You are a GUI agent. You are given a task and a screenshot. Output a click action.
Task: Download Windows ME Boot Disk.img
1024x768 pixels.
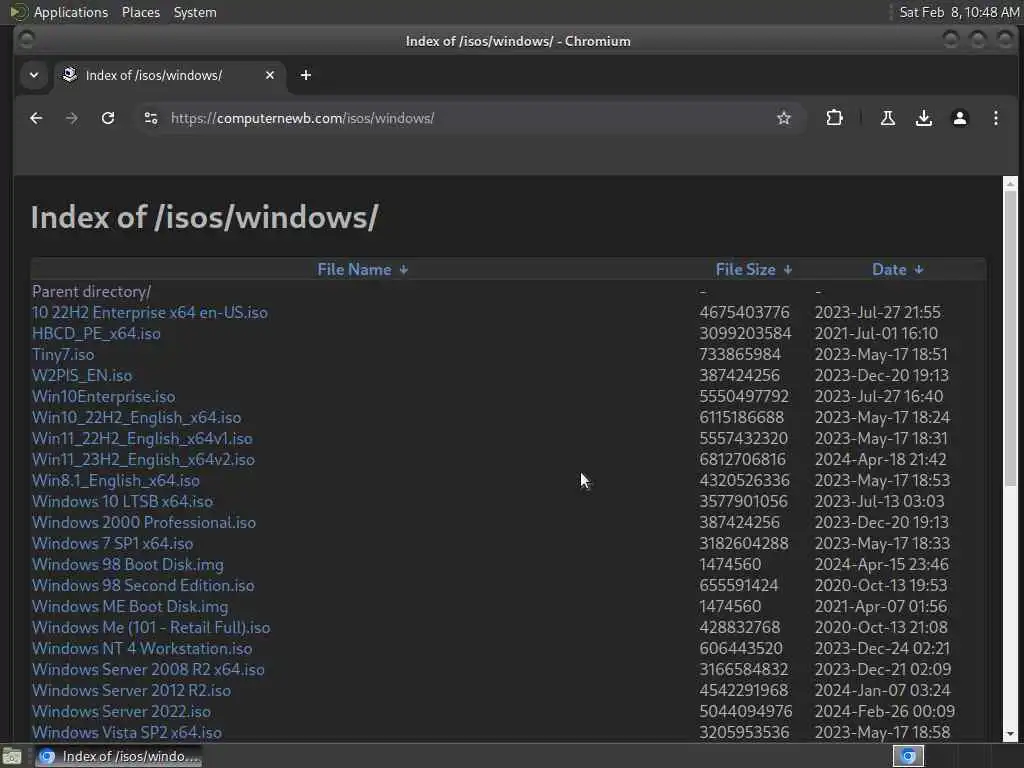(130, 606)
